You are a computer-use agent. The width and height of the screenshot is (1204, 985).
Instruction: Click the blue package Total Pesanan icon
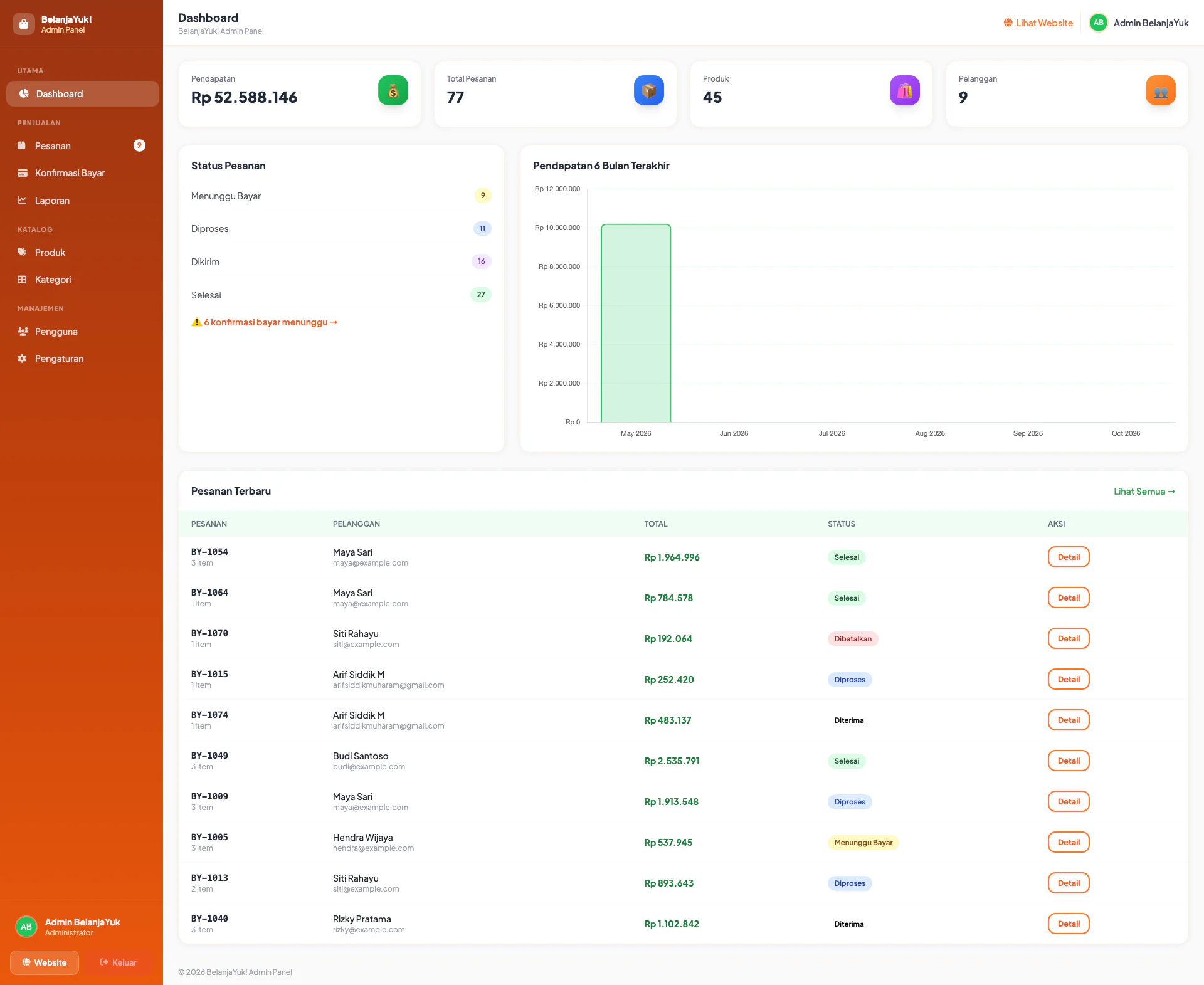(x=649, y=90)
